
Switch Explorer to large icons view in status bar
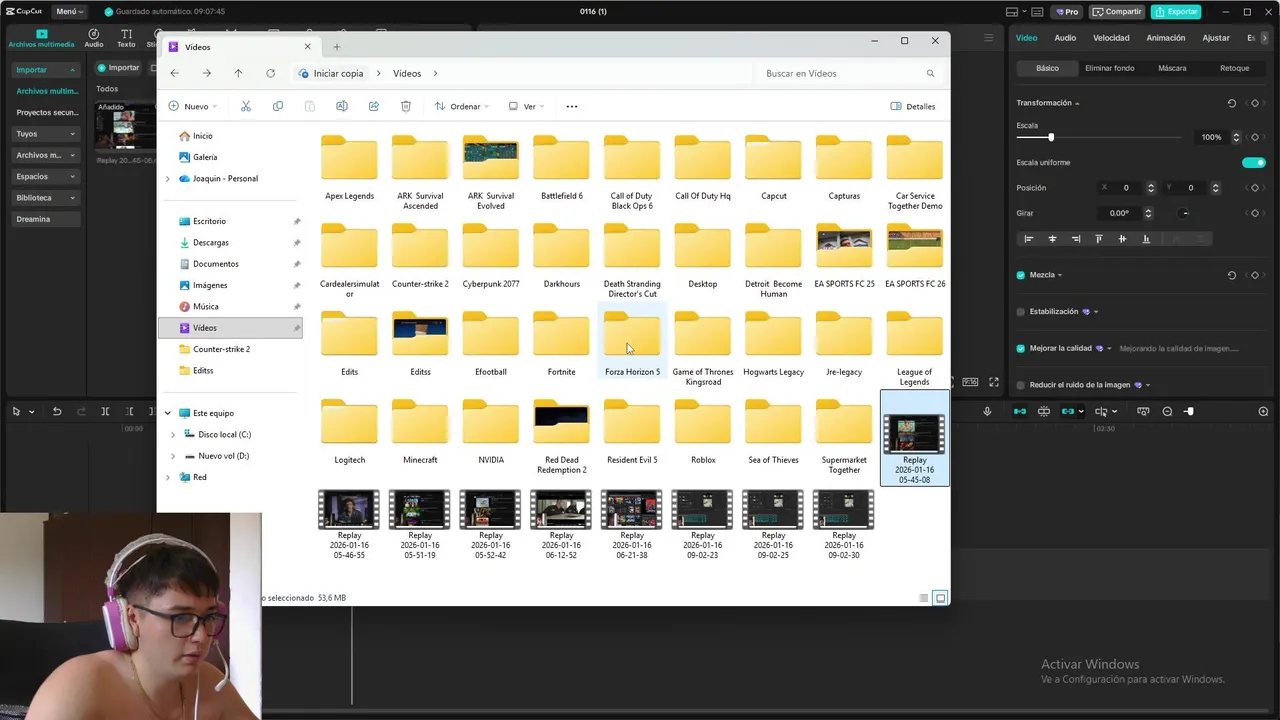pyautogui.click(x=940, y=598)
